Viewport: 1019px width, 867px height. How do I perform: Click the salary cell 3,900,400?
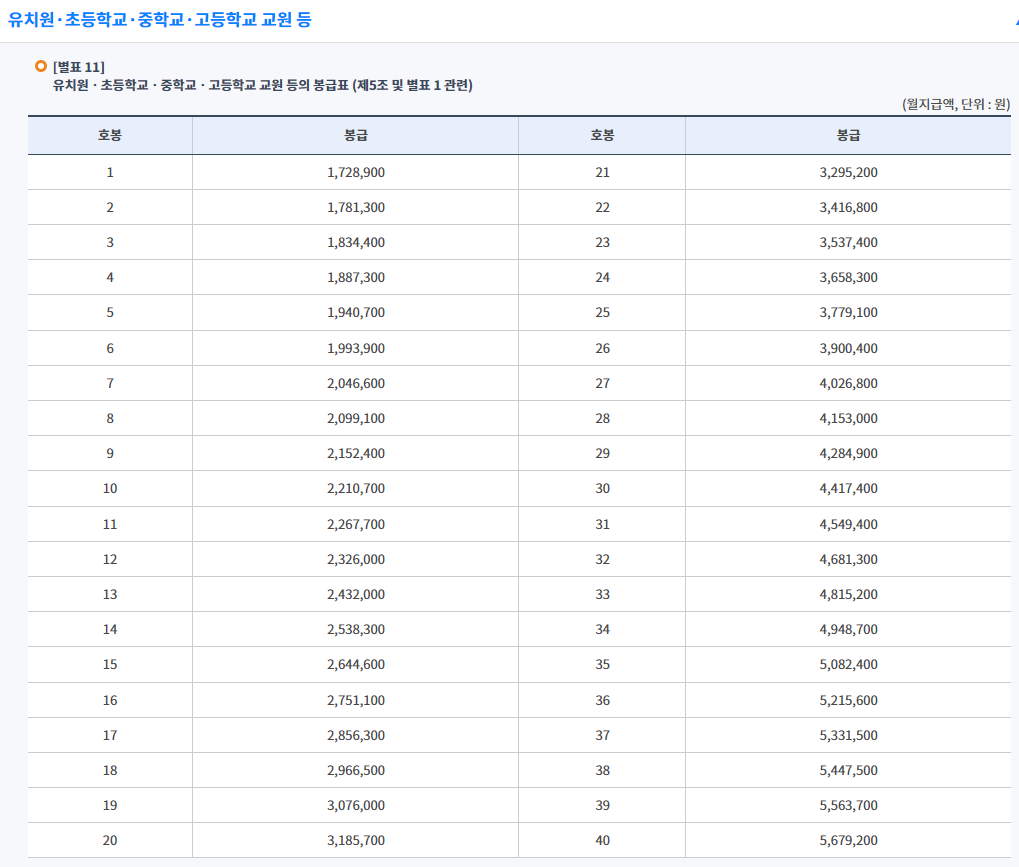point(848,348)
